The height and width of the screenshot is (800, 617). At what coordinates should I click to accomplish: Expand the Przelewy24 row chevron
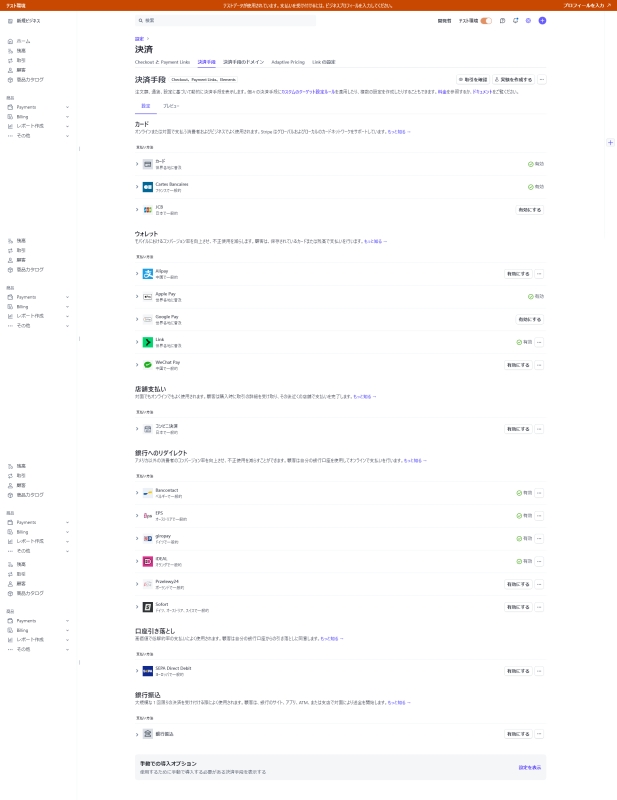[x=137, y=584]
